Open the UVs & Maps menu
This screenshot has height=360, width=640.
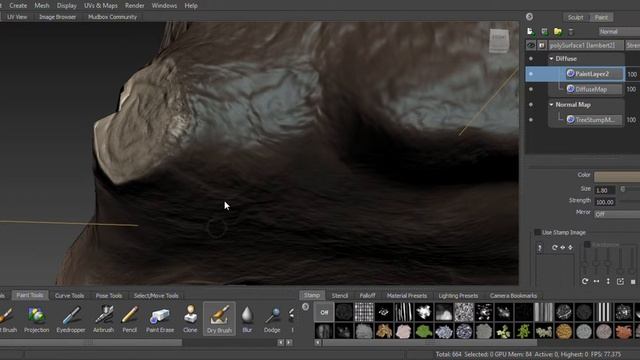(100, 6)
